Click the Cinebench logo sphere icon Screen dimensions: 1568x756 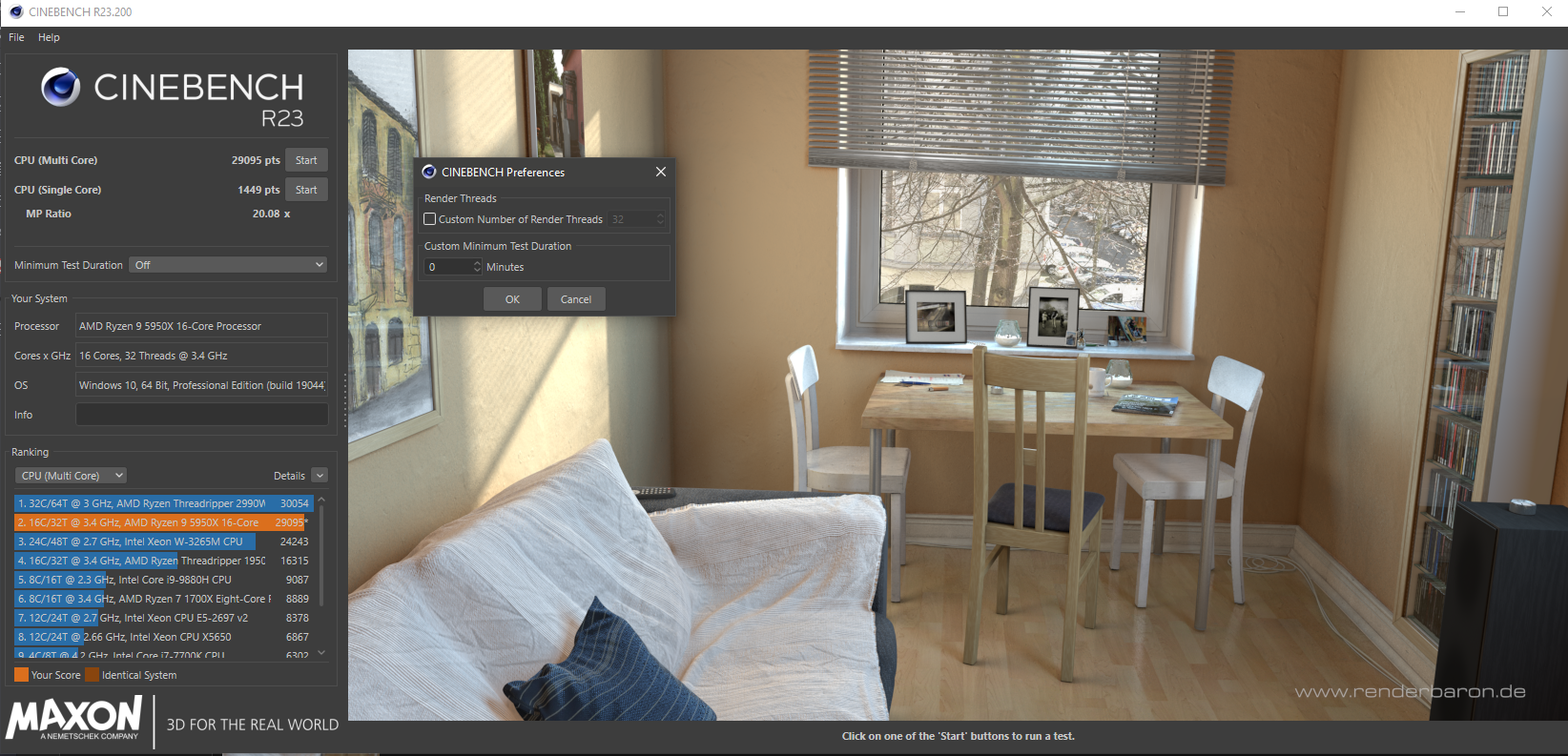pos(60,87)
